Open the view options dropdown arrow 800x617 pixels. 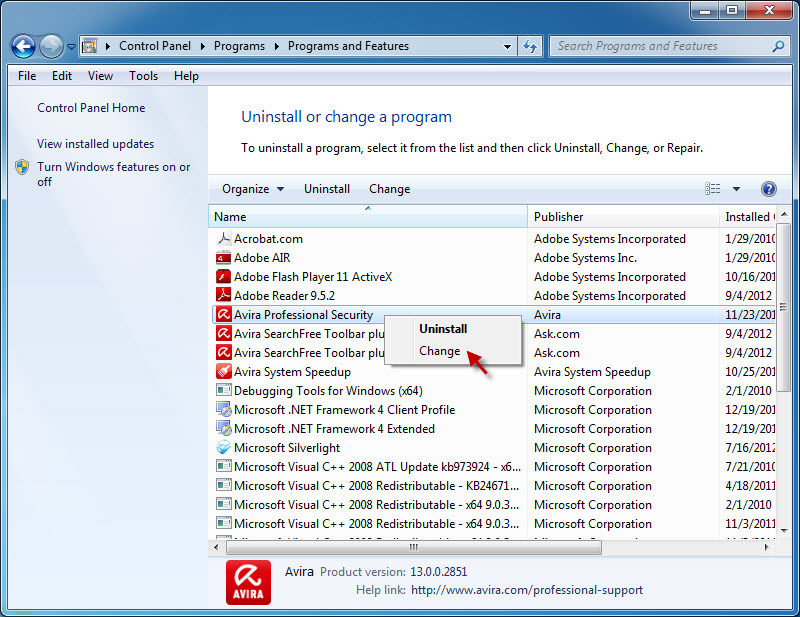[x=736, y=189]
